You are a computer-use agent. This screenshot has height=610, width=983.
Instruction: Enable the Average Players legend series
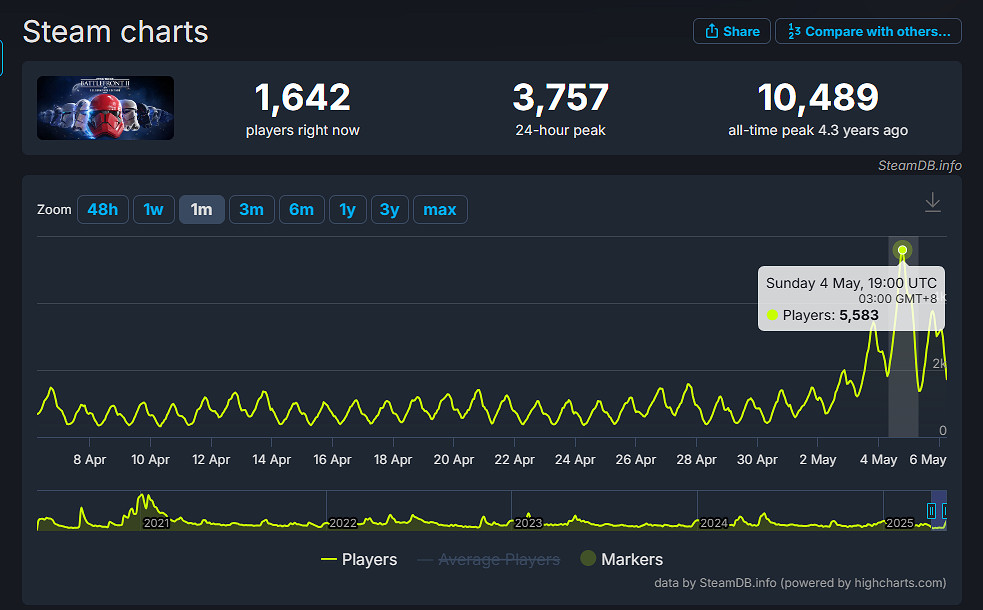[487, 559]
